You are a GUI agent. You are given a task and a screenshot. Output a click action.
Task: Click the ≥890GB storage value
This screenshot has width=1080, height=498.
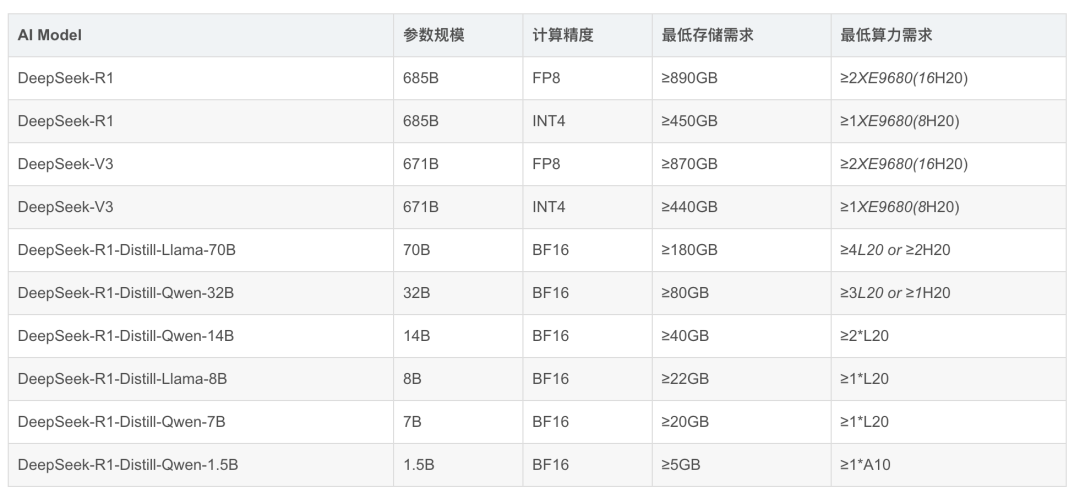point(689,78)
